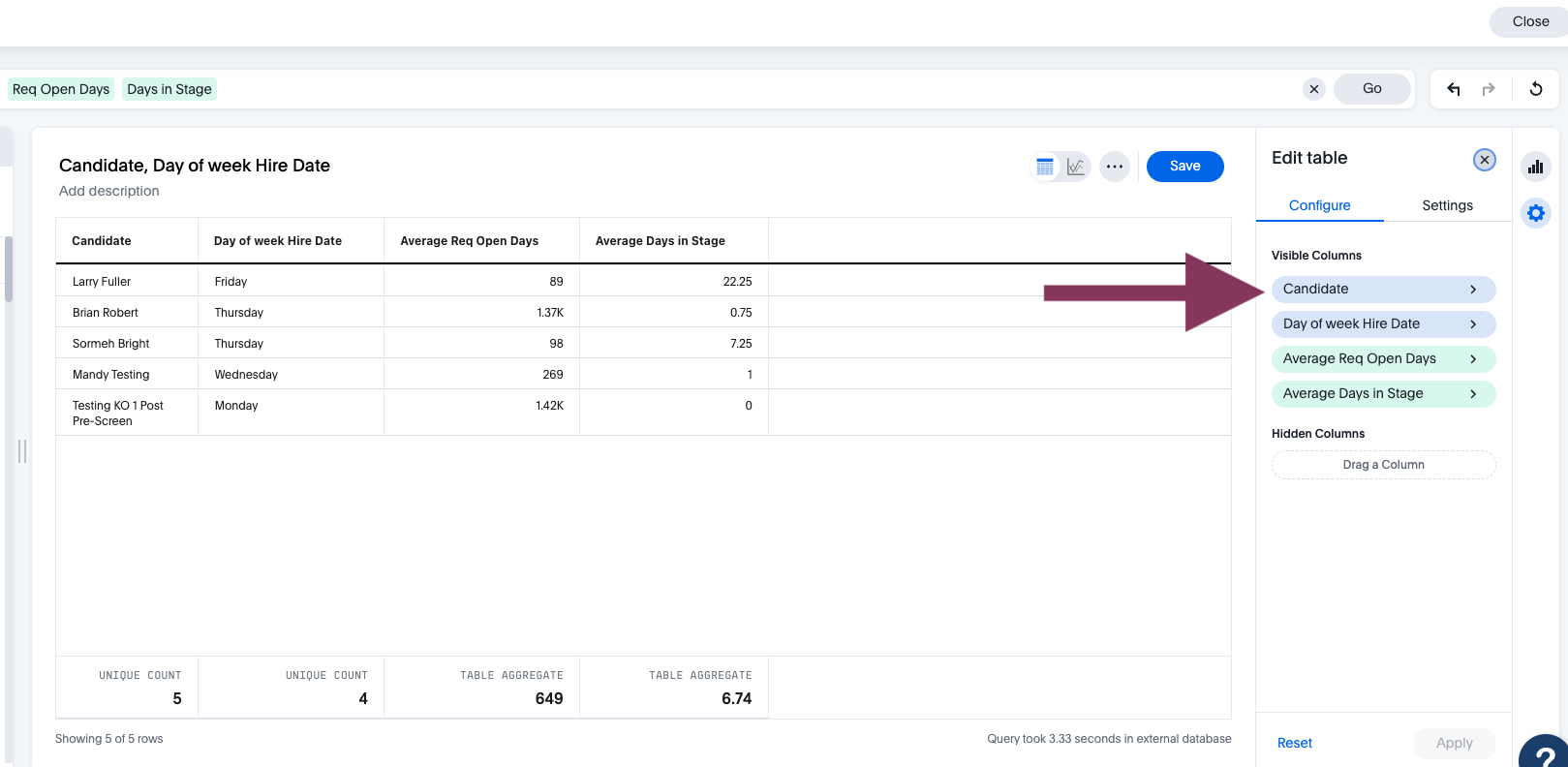Close the Edit table panel

coord(1485,160)
